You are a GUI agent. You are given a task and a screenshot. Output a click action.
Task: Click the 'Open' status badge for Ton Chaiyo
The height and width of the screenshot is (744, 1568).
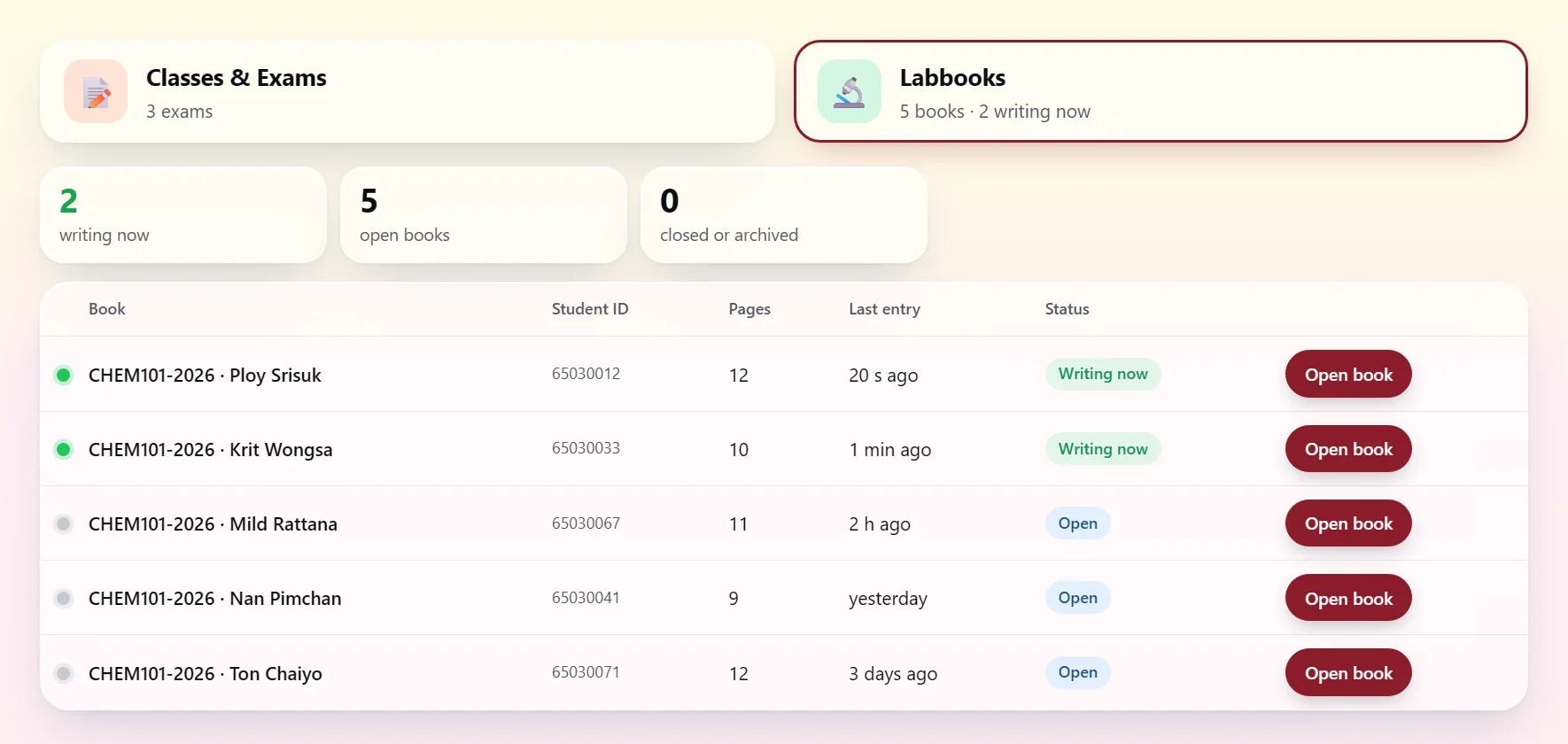pyautogui.click(x=1078, y=672)
